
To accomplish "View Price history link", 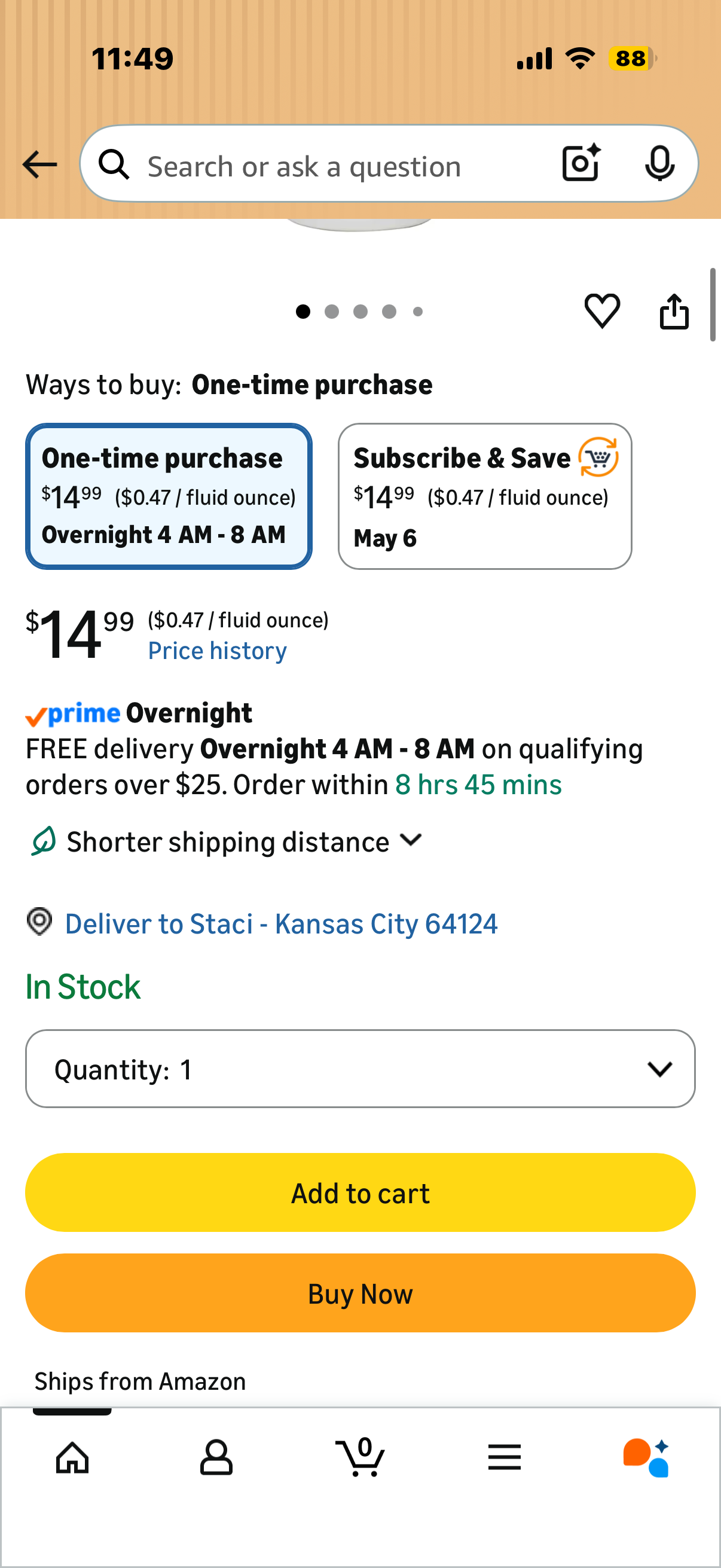I will pyautogui.click(x=217, y=651).
